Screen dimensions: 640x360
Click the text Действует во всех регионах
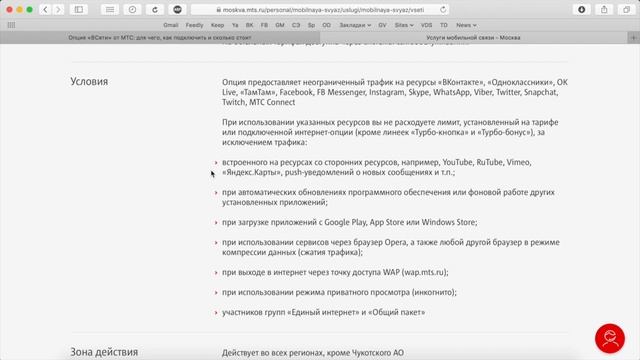click(313, 353)
